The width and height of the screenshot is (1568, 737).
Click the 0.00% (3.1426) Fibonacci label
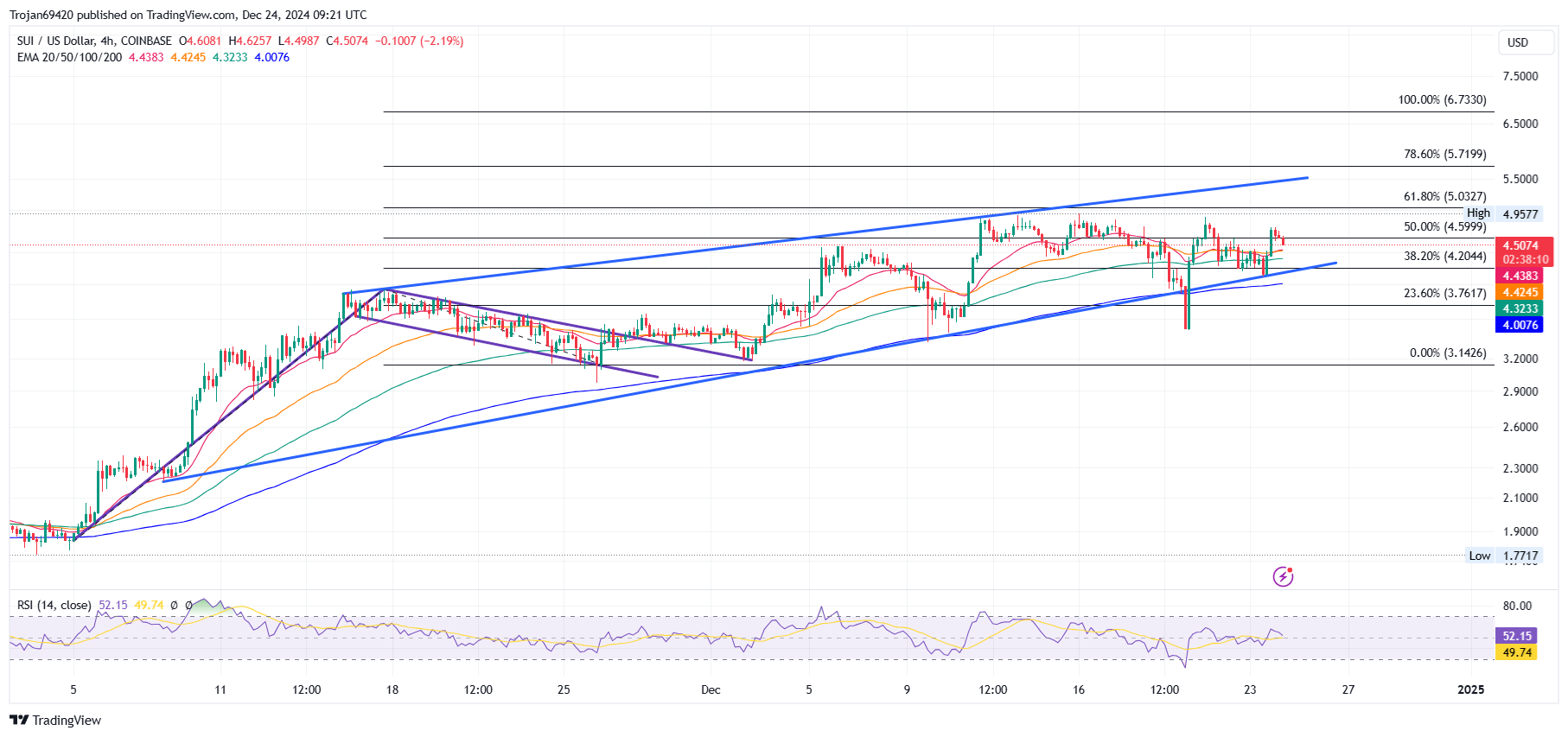tap(1448, 353)
